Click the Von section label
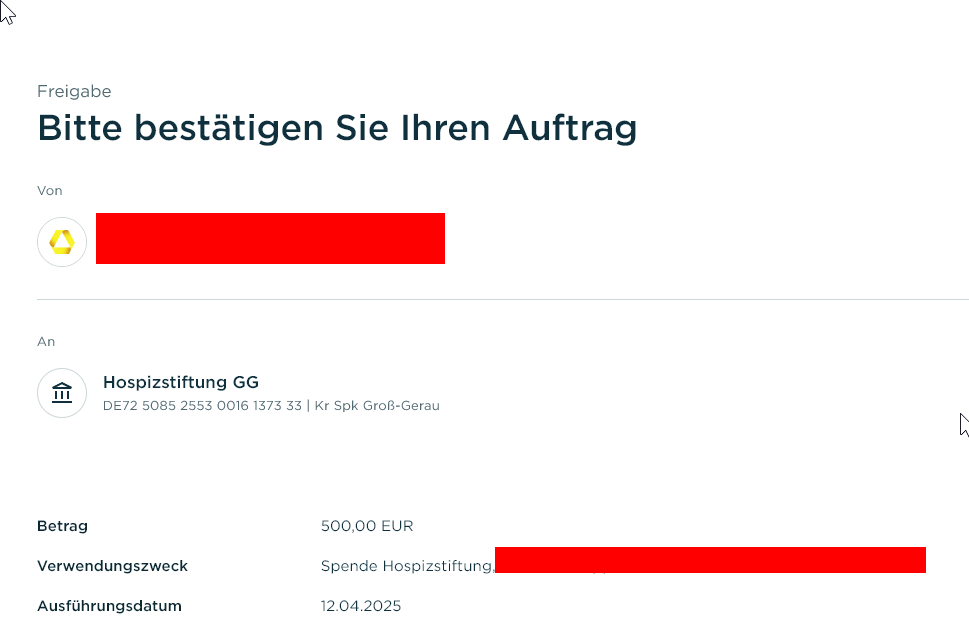 (x=50, y=190)
